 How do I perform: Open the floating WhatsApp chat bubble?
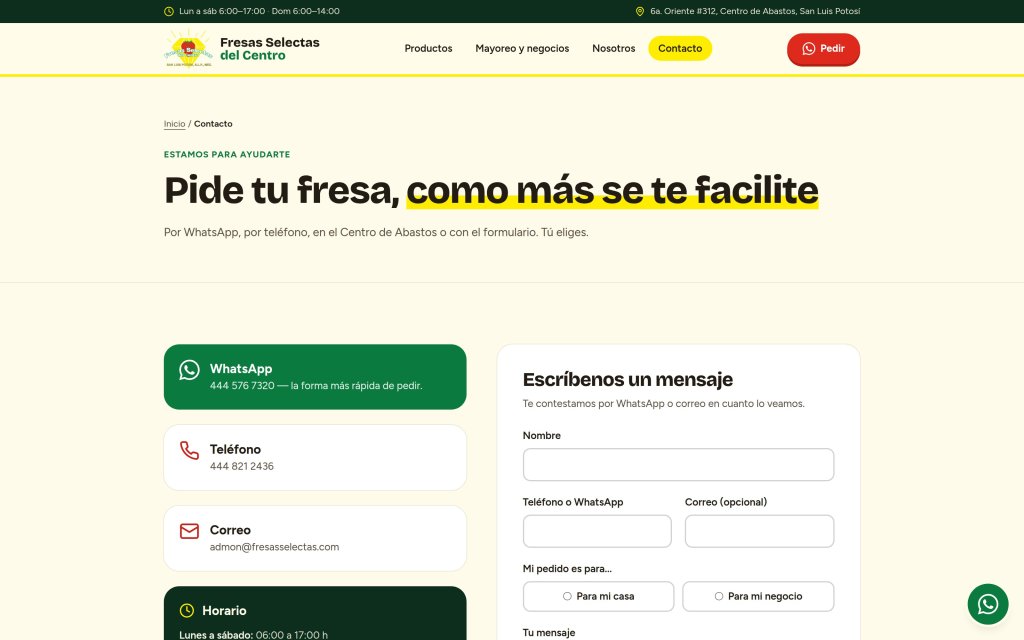pos(987,604)
